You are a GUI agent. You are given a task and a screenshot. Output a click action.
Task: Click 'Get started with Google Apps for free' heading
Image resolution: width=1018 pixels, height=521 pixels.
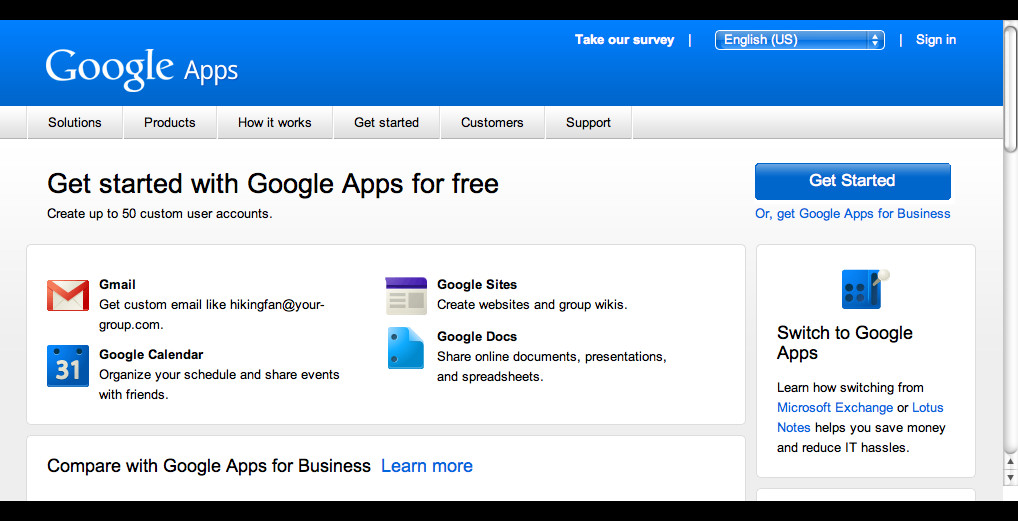[273, 184]
